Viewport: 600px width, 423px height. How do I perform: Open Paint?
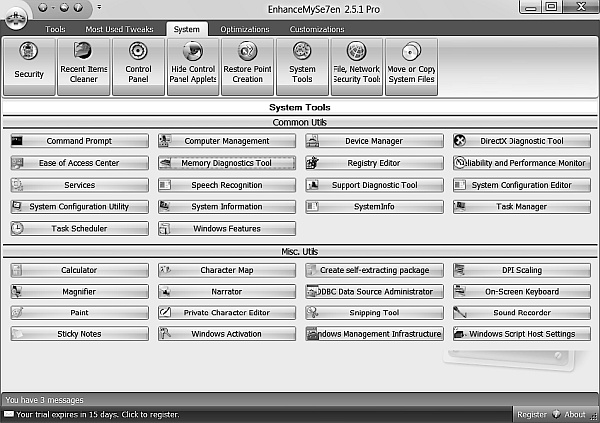80,312
